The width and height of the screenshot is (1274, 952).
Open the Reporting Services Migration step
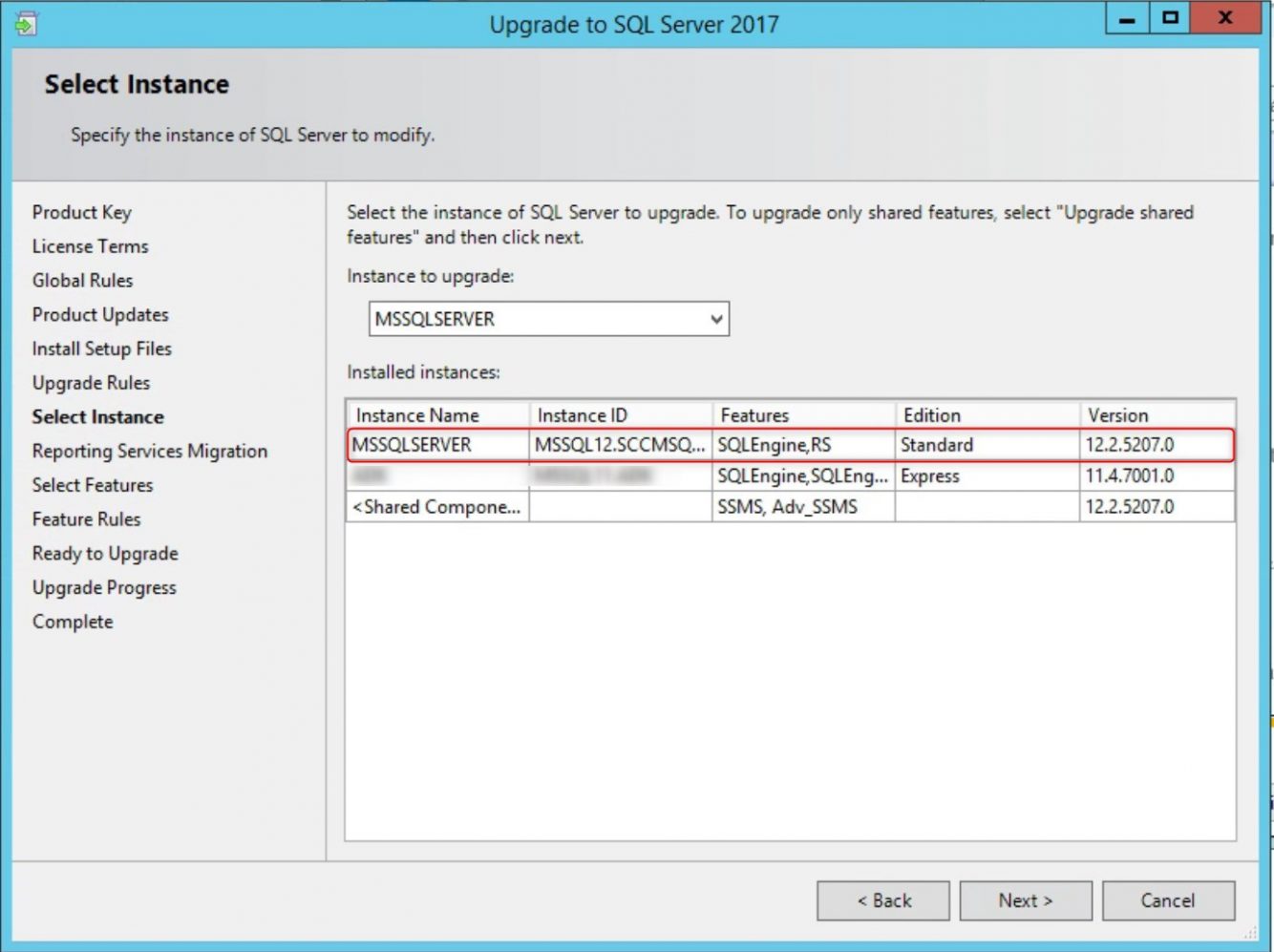click(149, 450)
